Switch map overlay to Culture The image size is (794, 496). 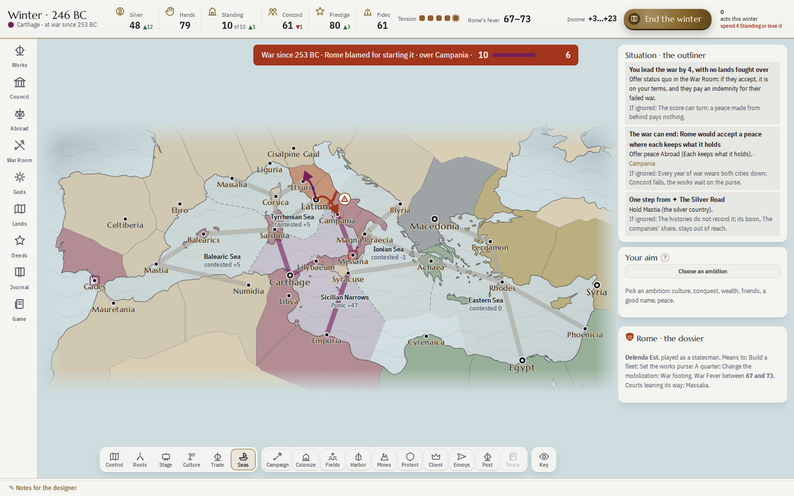[191, 460]
